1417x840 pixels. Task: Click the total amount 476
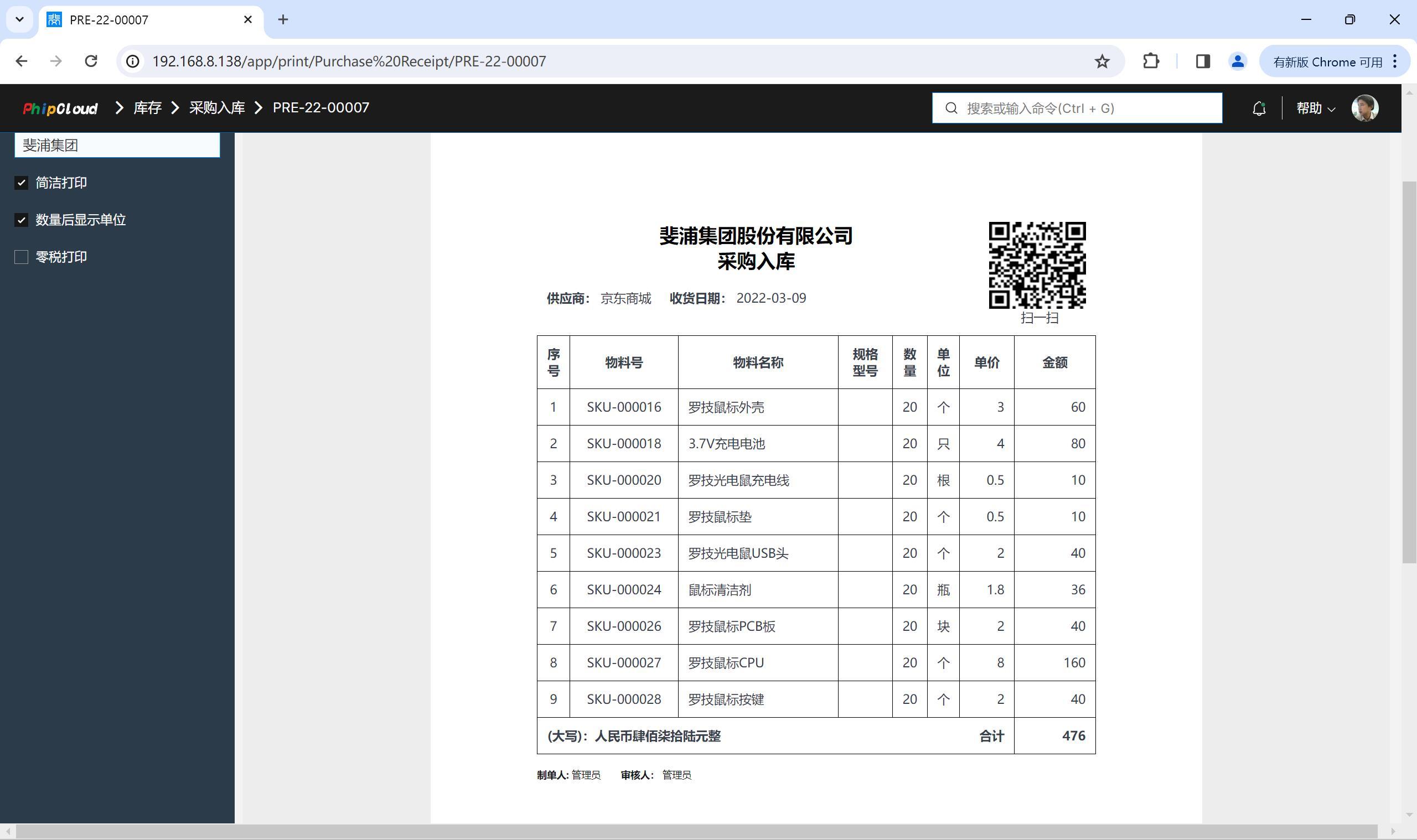pyautogui.click(x=1073, y=736)
